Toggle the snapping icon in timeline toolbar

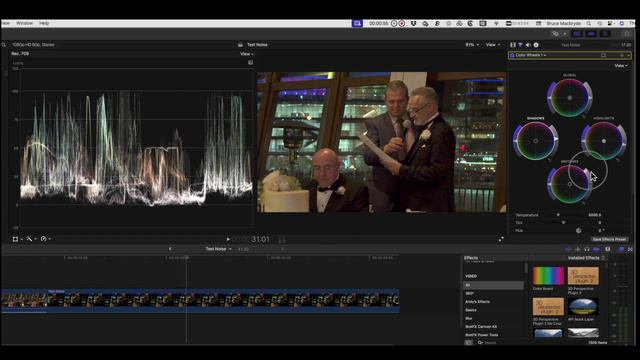click(x=596, y=249)
